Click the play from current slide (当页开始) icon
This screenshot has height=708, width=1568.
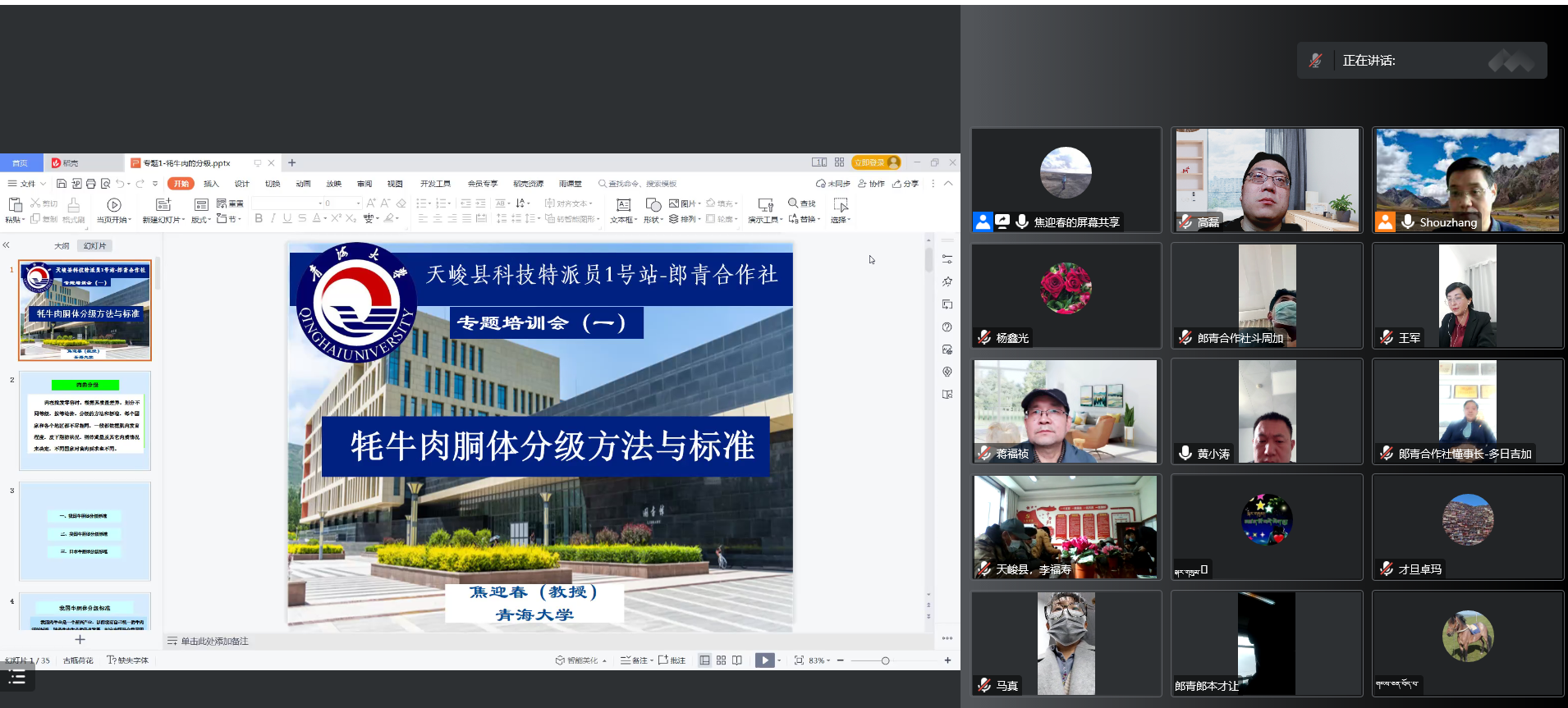coord(114,204)
